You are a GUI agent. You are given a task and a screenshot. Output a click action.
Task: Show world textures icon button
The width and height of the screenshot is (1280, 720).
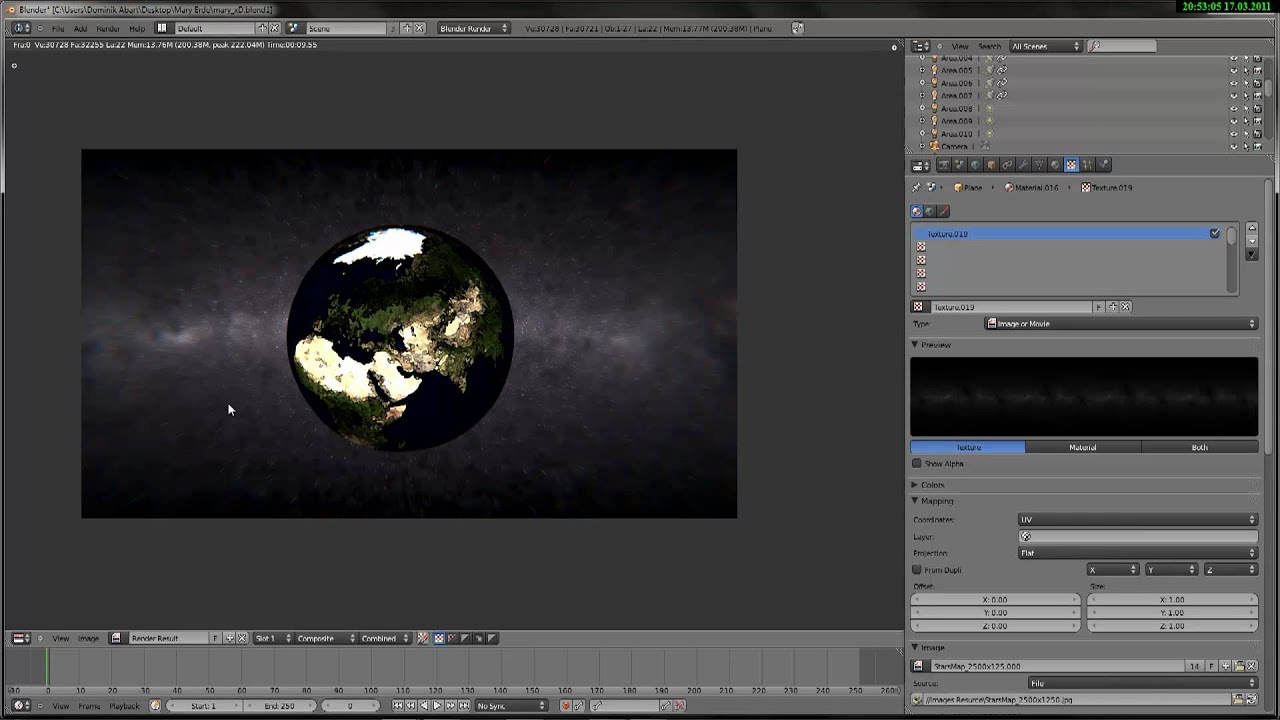pyautogui.click(x=930, y=211)
